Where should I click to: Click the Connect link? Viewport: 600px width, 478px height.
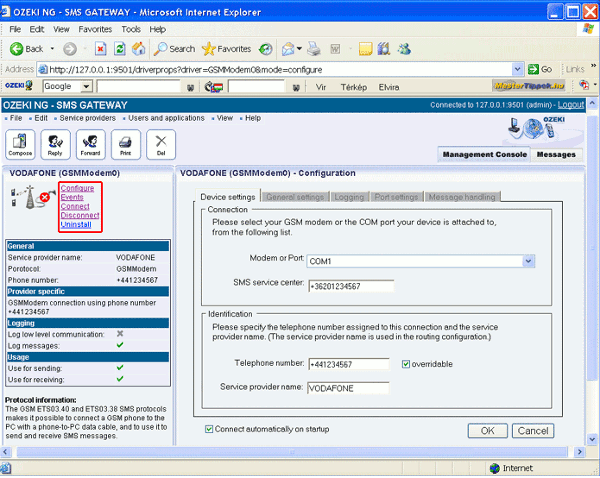tap(75, 207)
